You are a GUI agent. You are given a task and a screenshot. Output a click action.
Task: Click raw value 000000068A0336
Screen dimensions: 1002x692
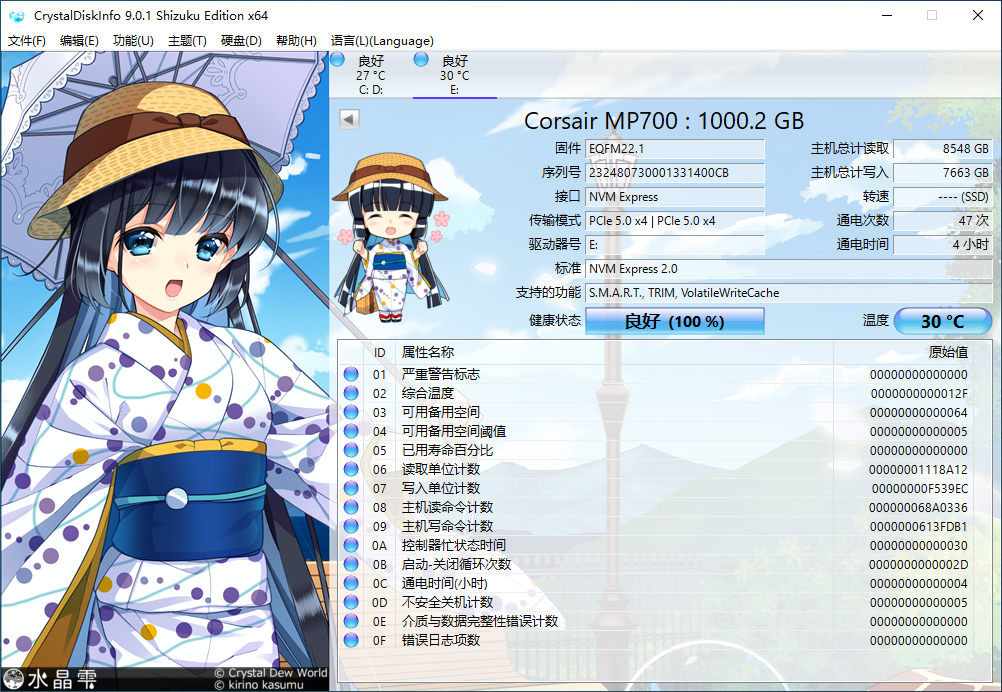[x=918, y=508]
